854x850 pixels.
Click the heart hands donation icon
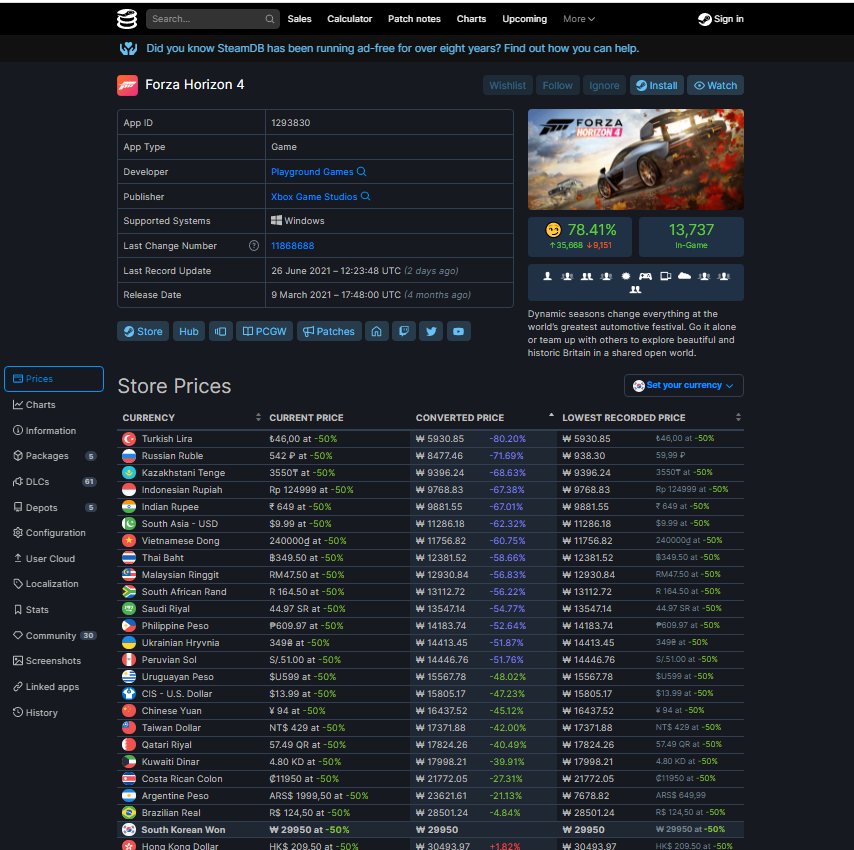pyautogui.click(x=129, y=48)
